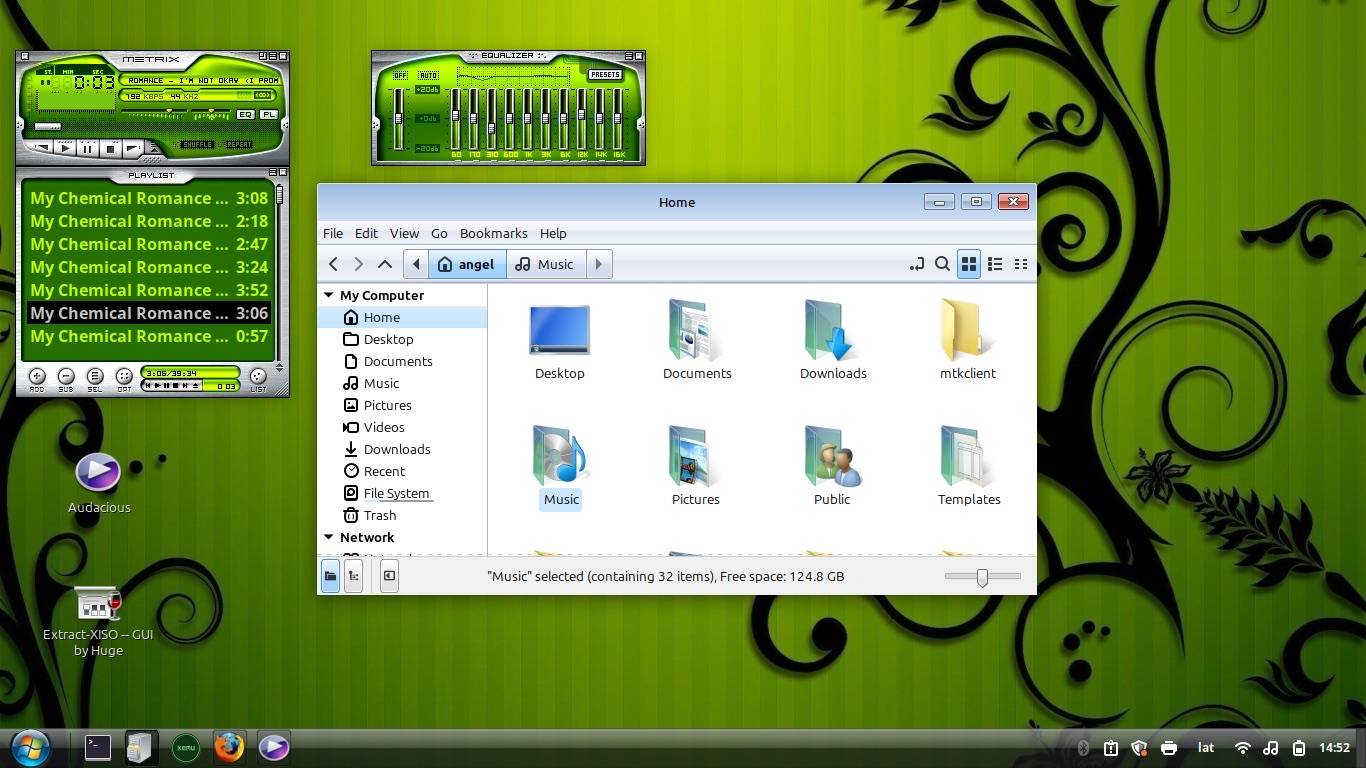
Task: Turn the equalizer OFF toggle
Action: (x=400, y=76)
